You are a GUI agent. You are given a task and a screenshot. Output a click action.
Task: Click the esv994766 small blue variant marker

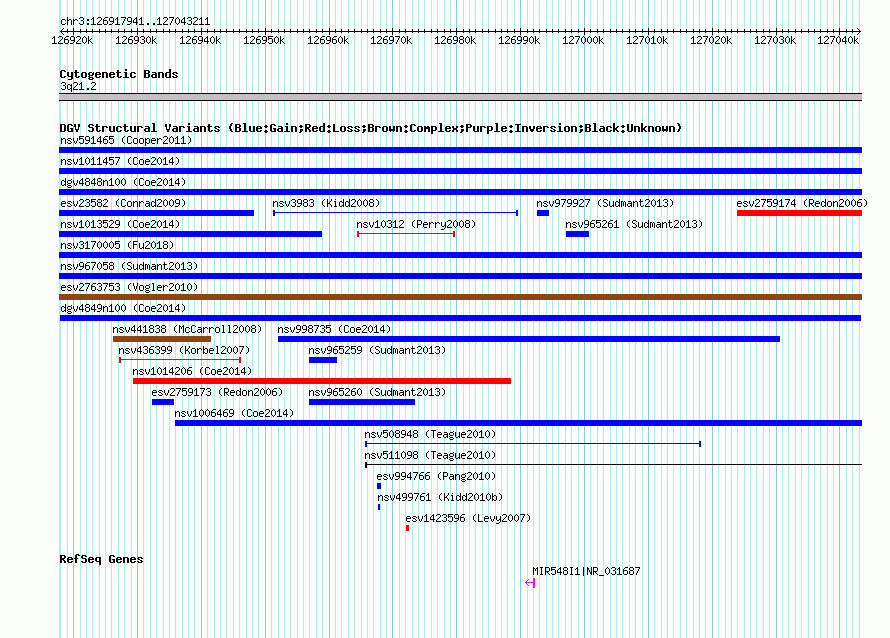379,486
